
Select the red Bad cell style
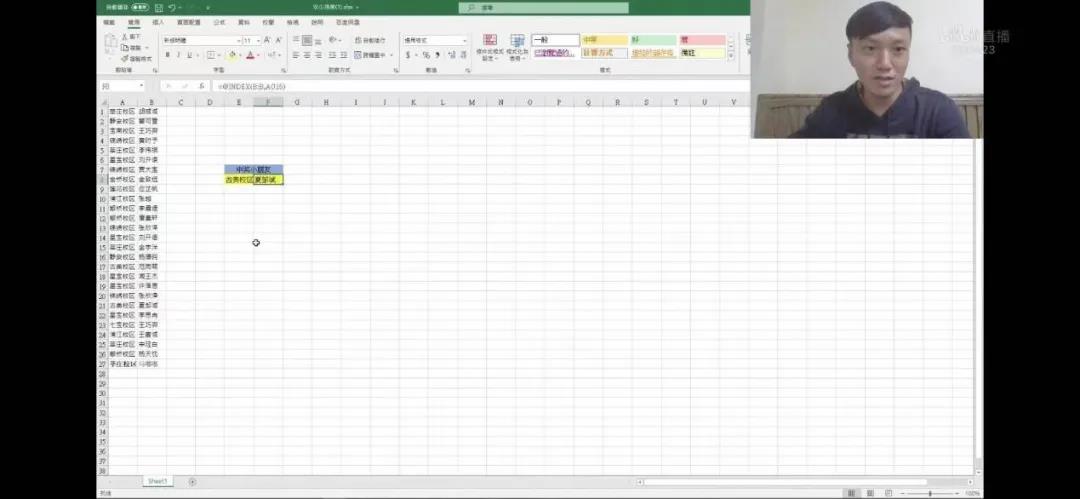pos(703,40)
